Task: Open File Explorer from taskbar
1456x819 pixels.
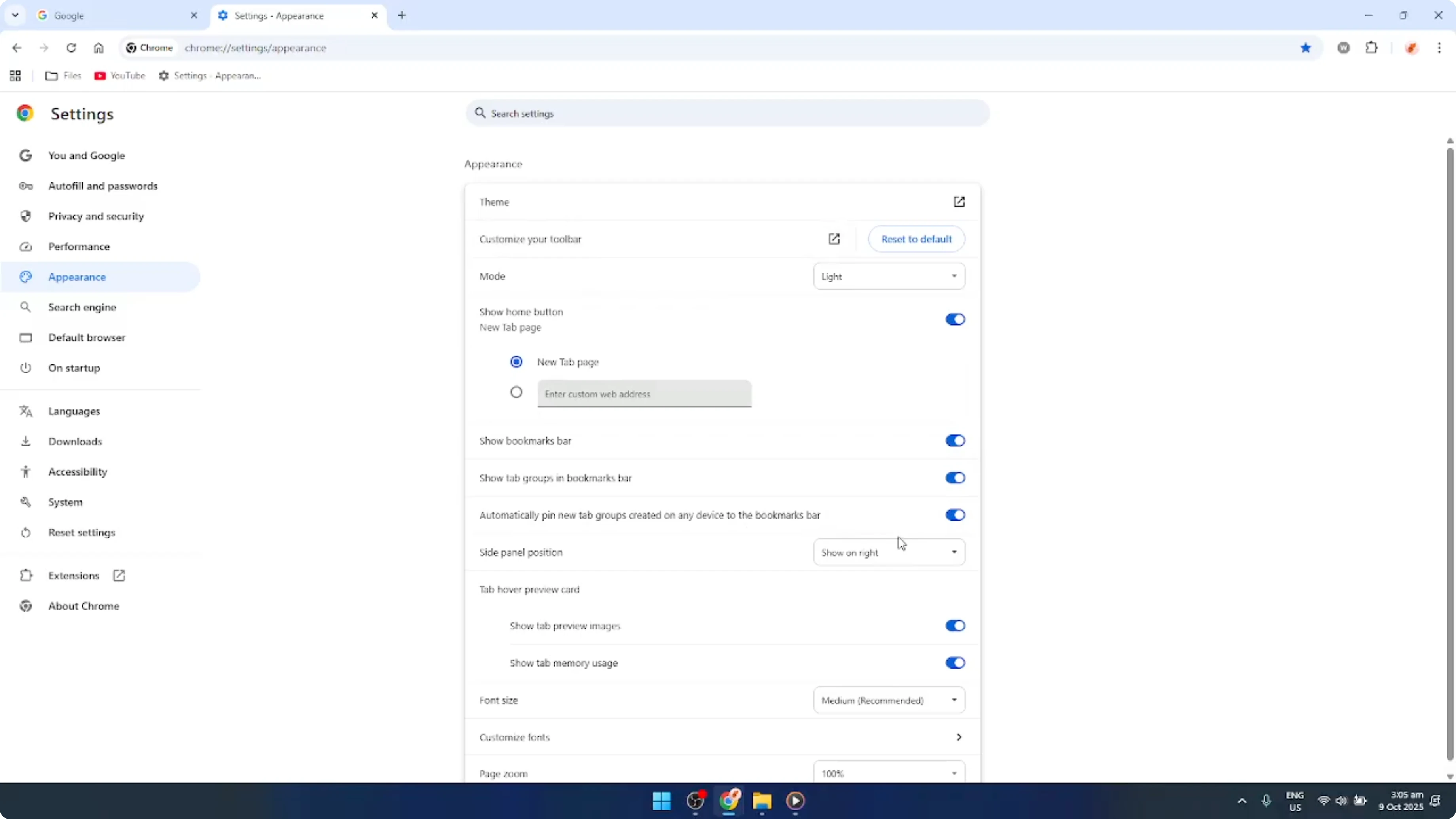Action: coord(762,801)
